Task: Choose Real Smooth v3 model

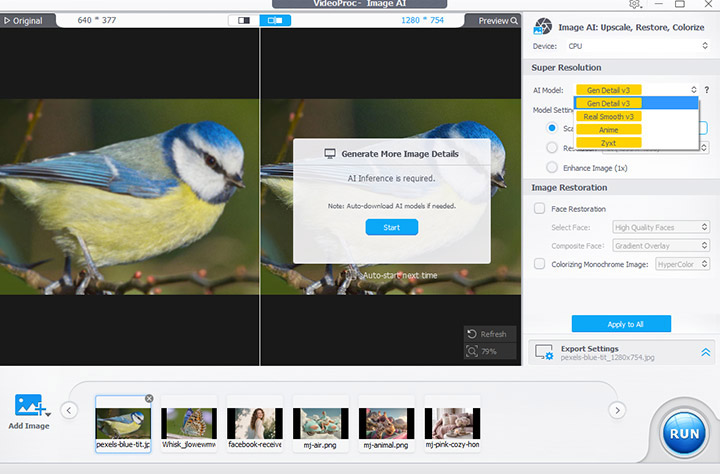Action: (636, 117)
